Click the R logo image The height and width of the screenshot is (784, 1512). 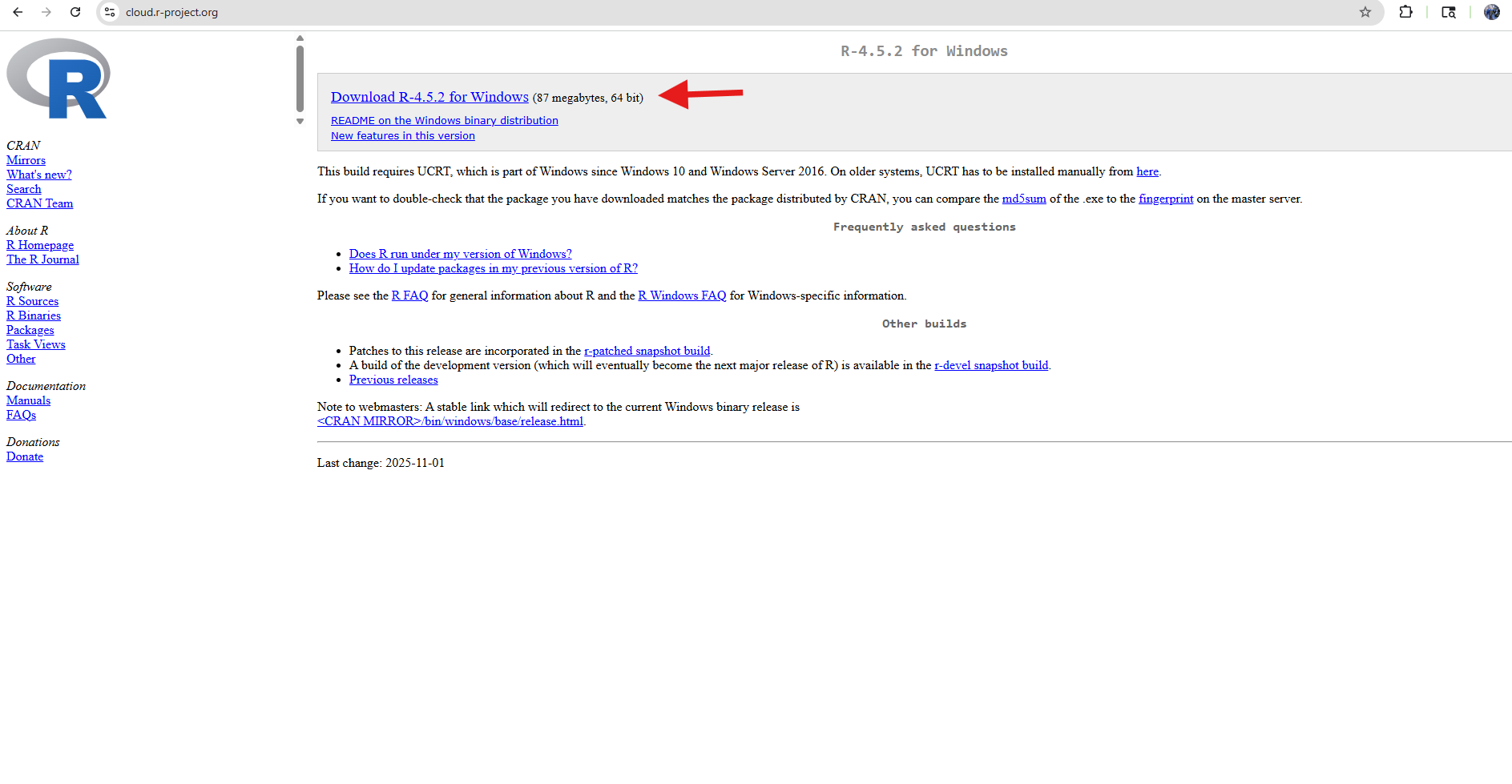58,79
